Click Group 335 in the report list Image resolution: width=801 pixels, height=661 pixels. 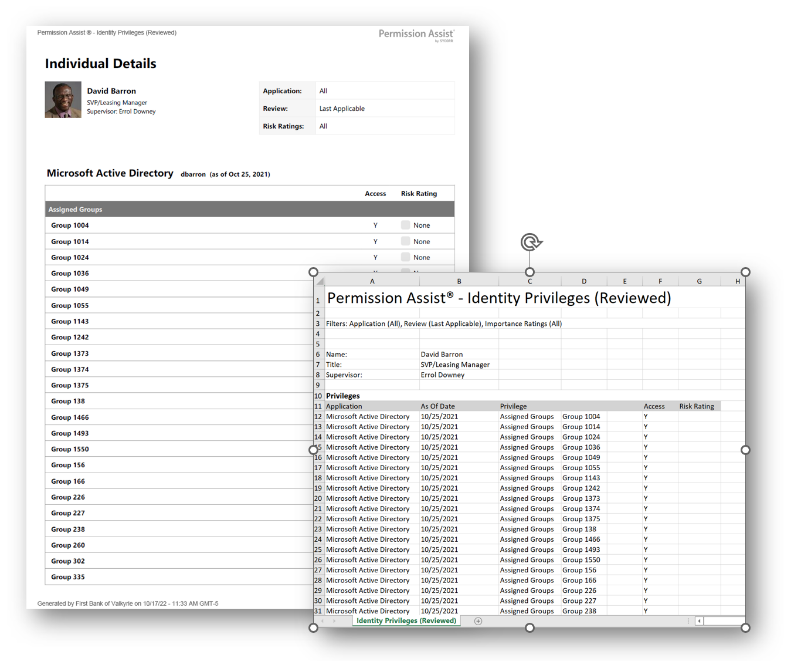pyautogui.click(x=68, y=578)
